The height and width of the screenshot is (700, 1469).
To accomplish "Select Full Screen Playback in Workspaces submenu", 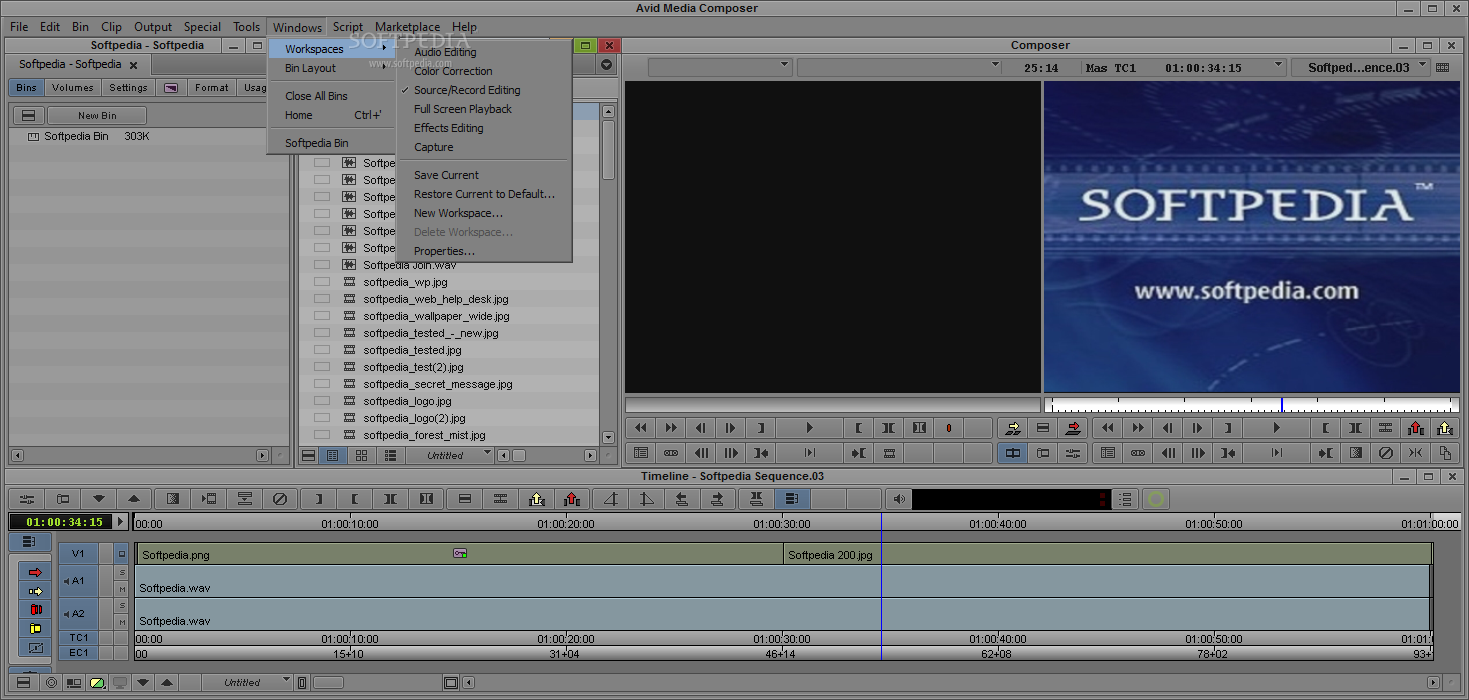I will pos(462,109).
